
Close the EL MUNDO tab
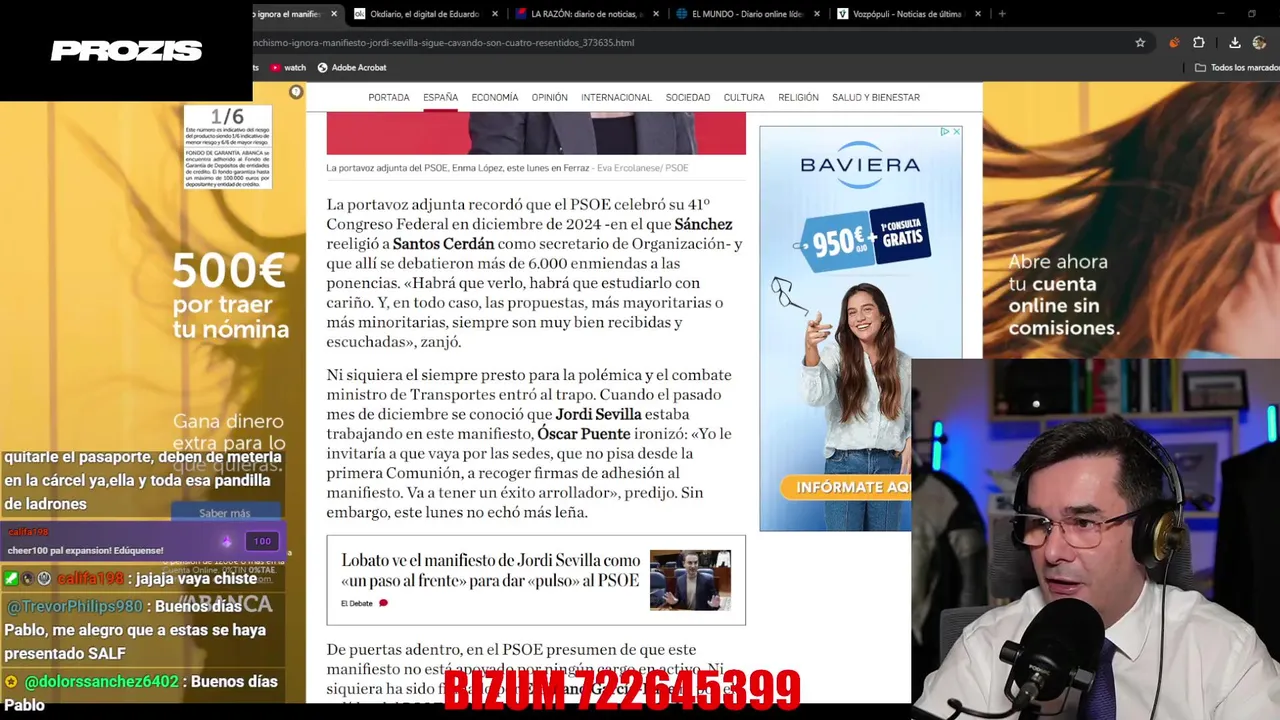(817, 14)
